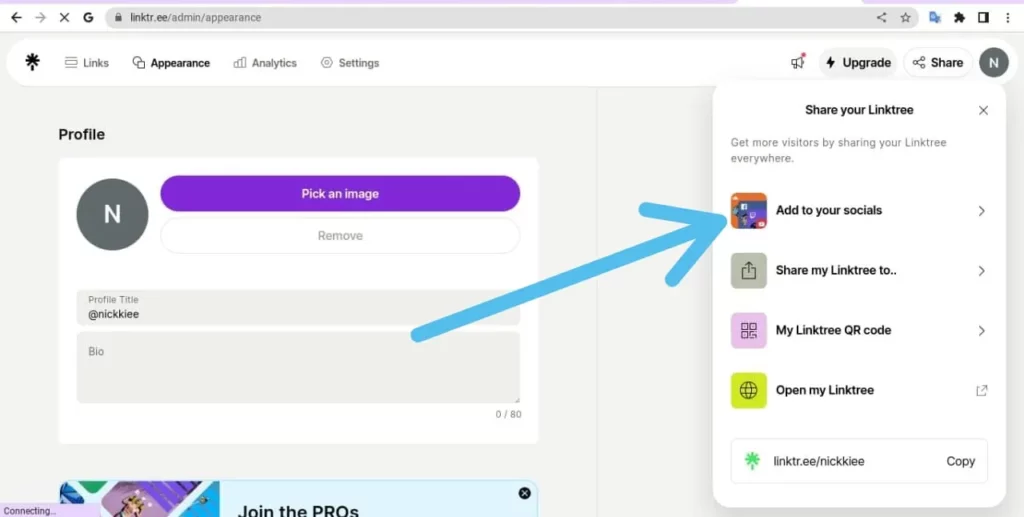The width and height of the screenshot is (1024, 517).
Task: Stop page loading with X button
Action: 64,18
